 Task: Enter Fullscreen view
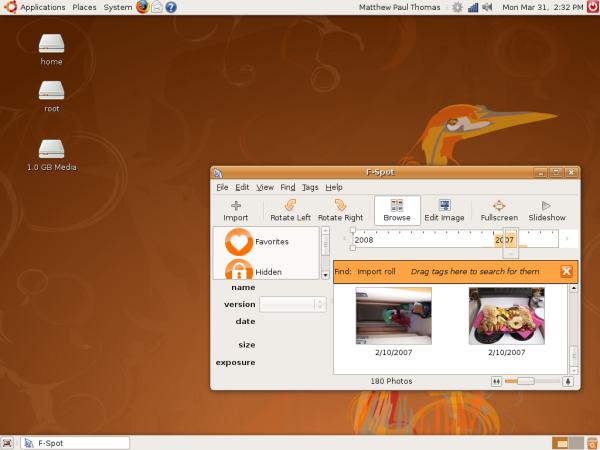click(x=499, y=206)
